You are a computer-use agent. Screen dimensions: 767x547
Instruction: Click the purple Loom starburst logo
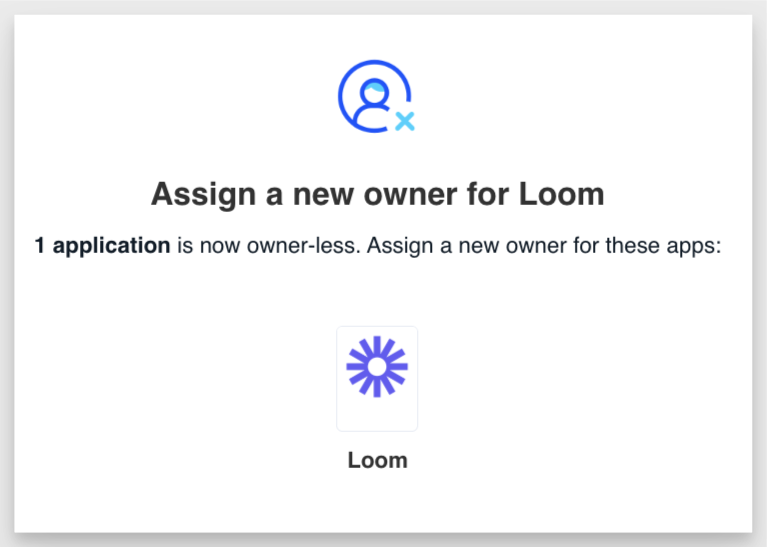(377, 366)
